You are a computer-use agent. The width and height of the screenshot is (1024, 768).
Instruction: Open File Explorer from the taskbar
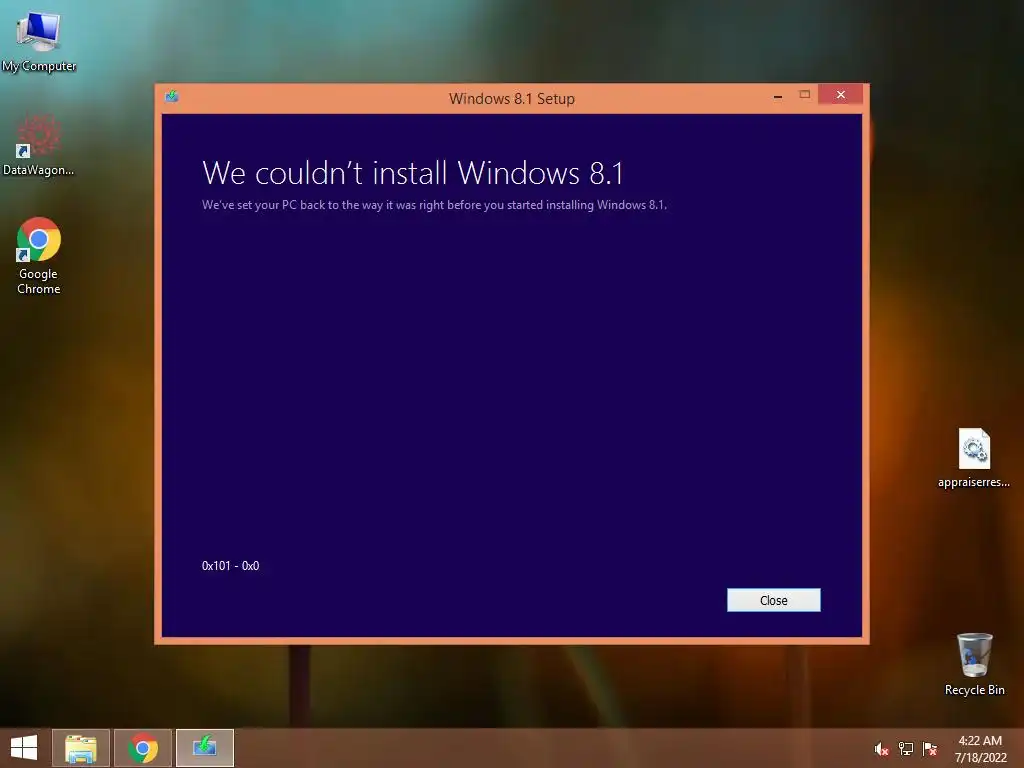pos(81,748)
